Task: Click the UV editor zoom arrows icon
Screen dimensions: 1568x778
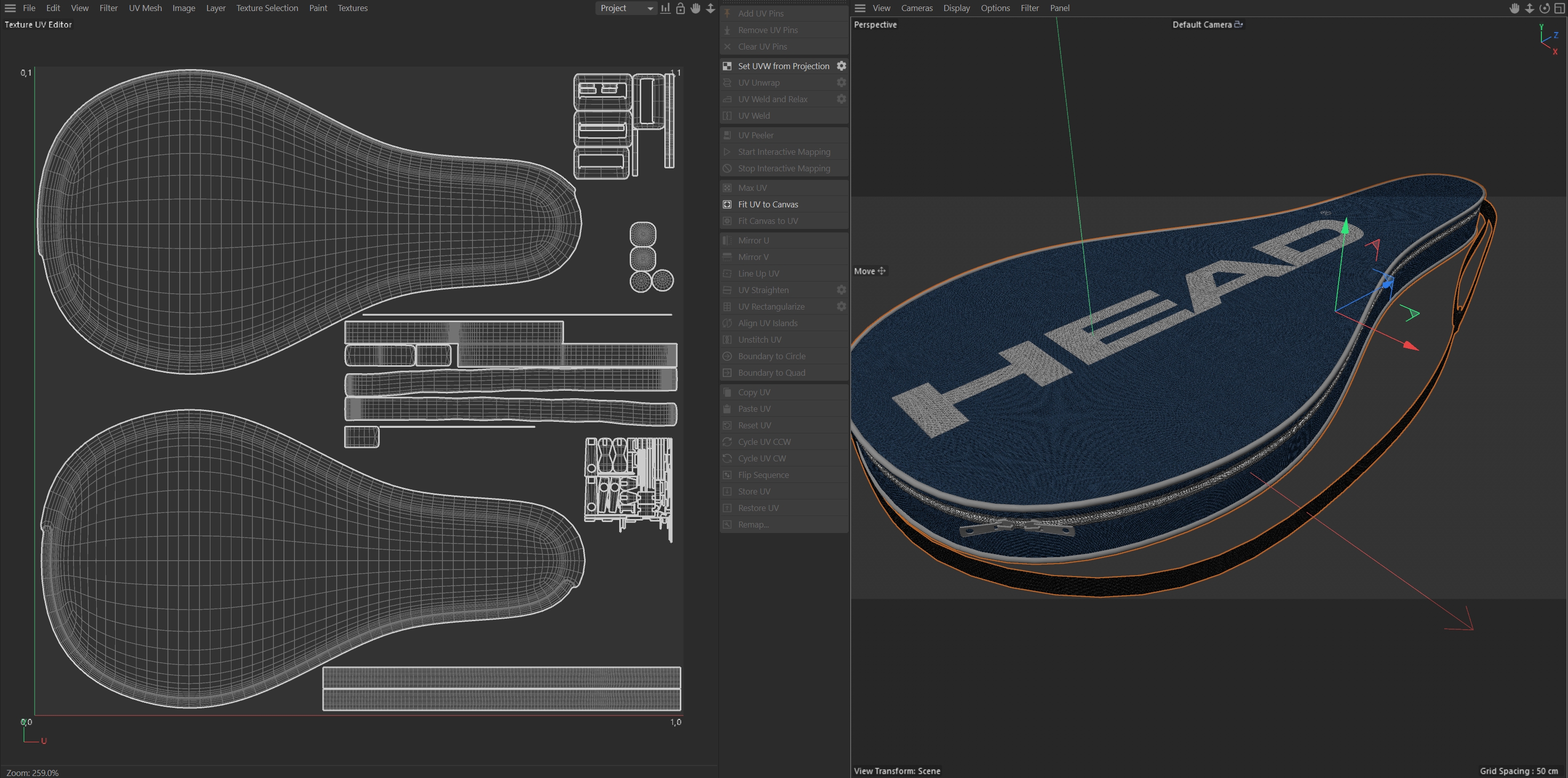Action: (710, 8)
